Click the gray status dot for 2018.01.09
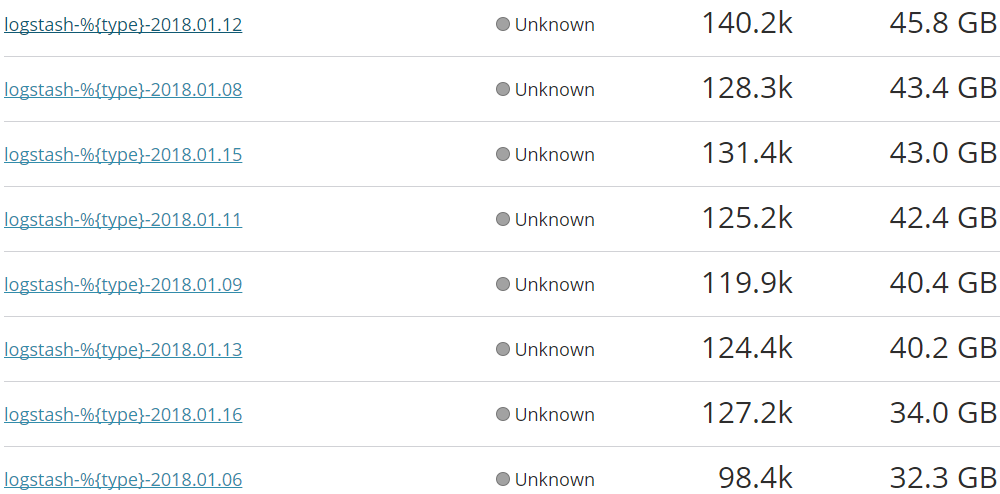Image resolution: width=1000 pixels, height=494 pixels. 503,284
